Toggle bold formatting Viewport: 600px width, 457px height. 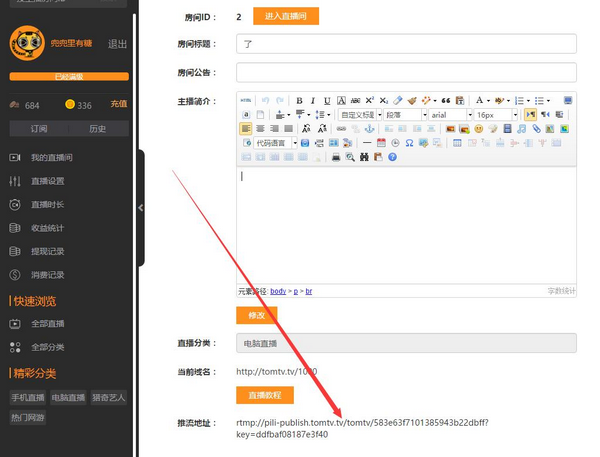[x=299, y=101]
